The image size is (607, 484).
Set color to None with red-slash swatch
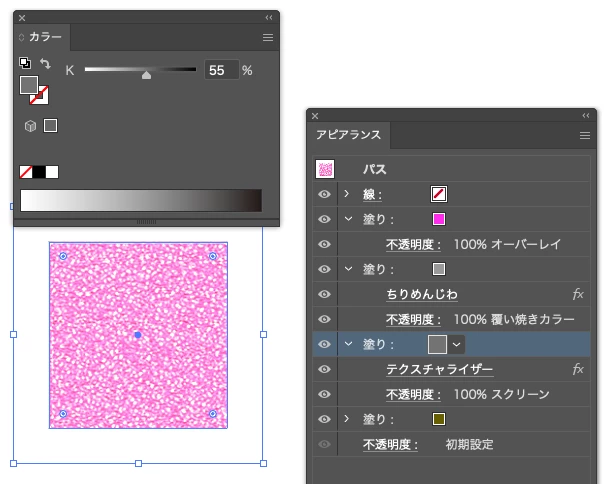tap(26, 172)
